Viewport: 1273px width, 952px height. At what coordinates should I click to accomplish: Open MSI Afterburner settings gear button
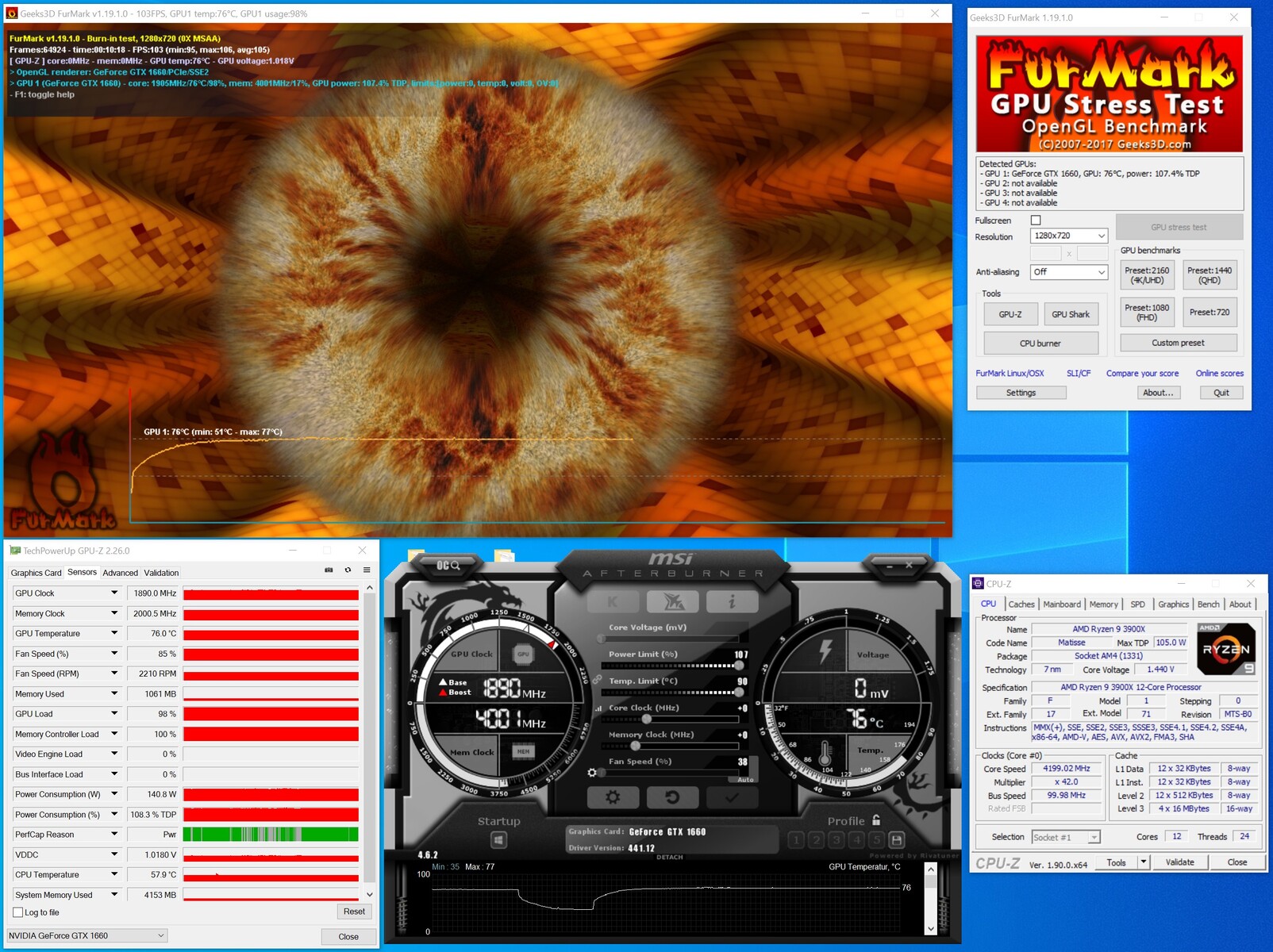(x=613, y=797)
